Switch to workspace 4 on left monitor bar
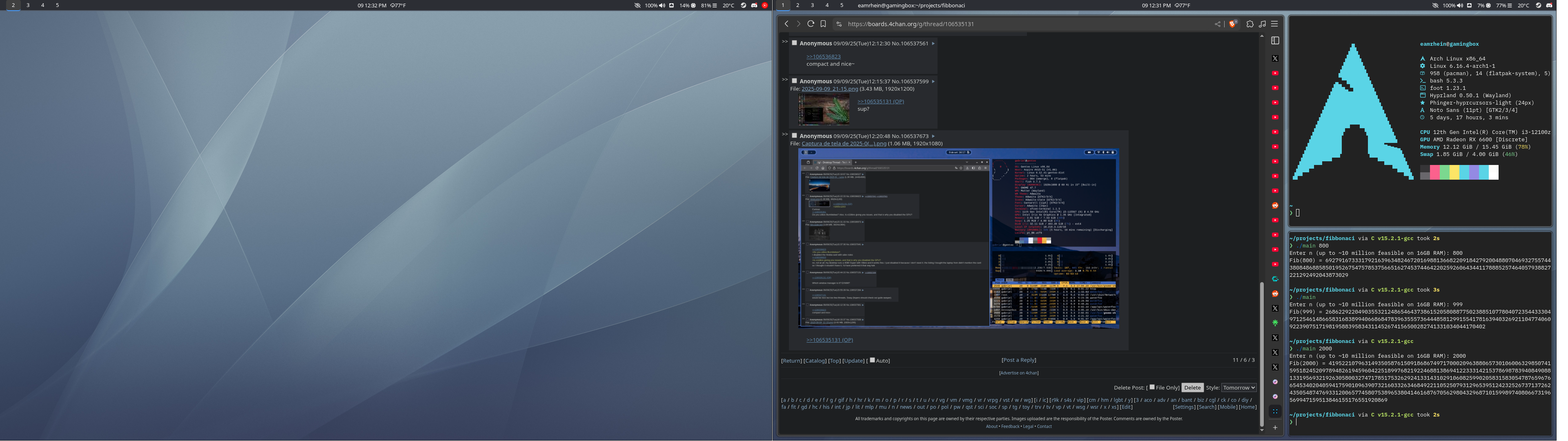This screenshot has height=441, width=1568. [x=42, y=5]
